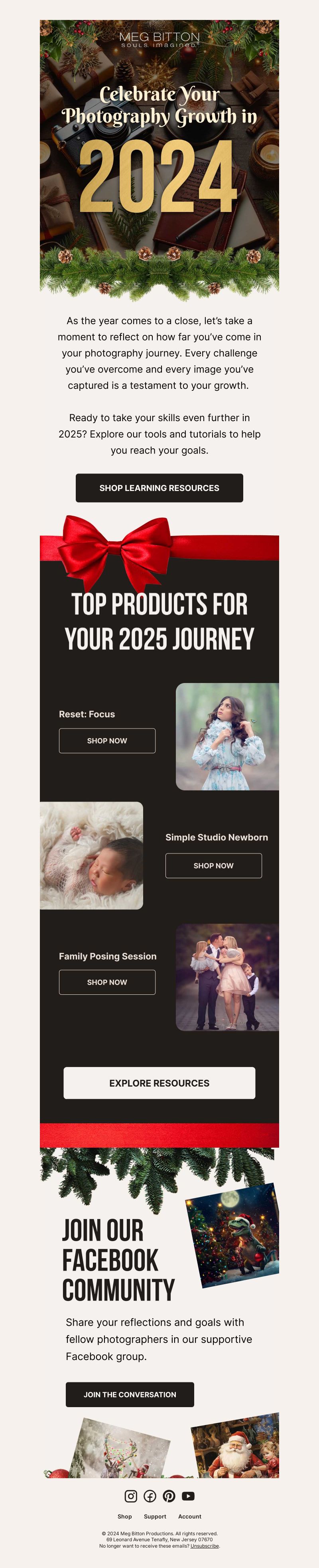Open the Shop footer link
Screen dimensions: 319x1568
[x=124, y=1516]
